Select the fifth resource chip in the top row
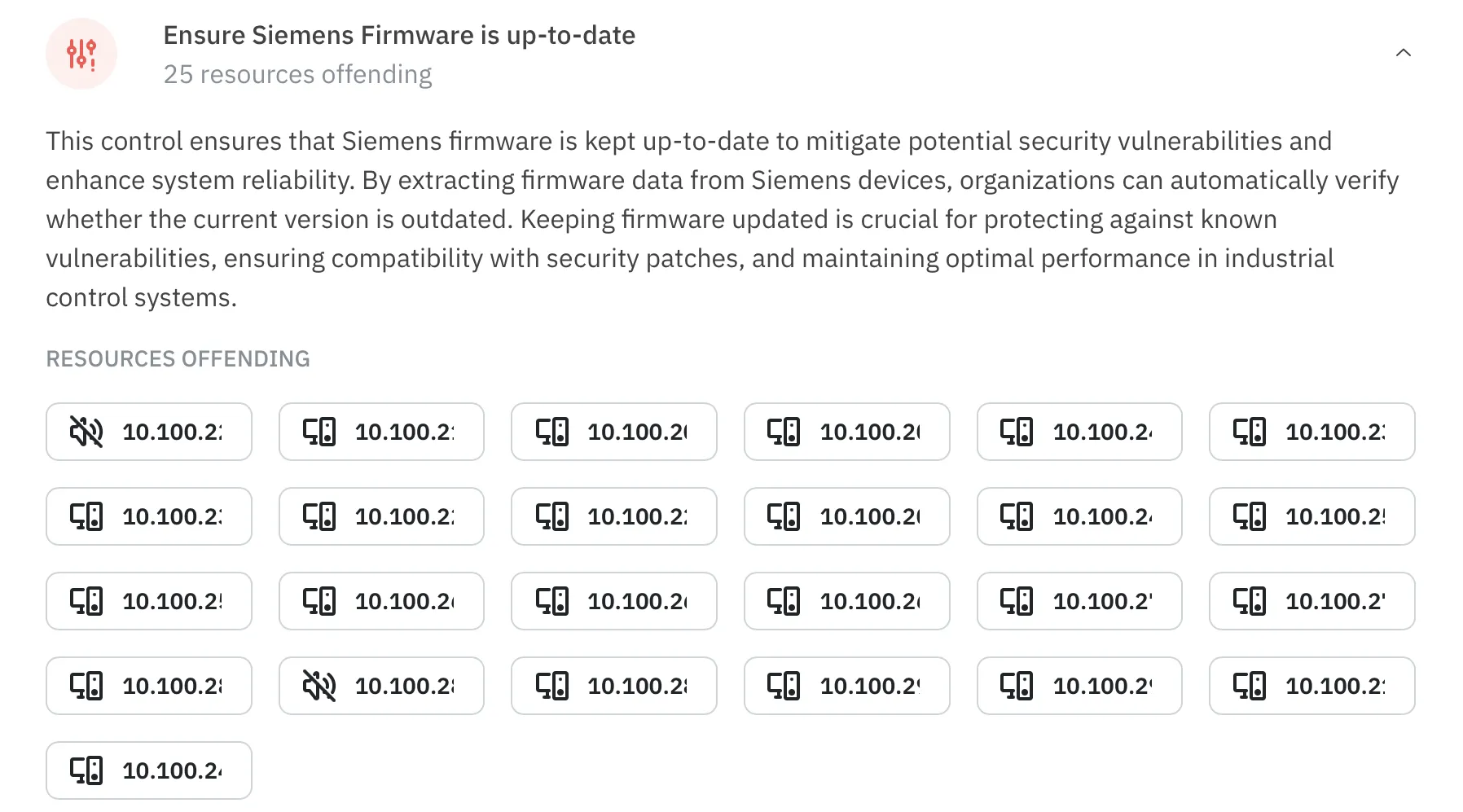This screenshot has width=1463, height=812. click(x=1079, y=432)
